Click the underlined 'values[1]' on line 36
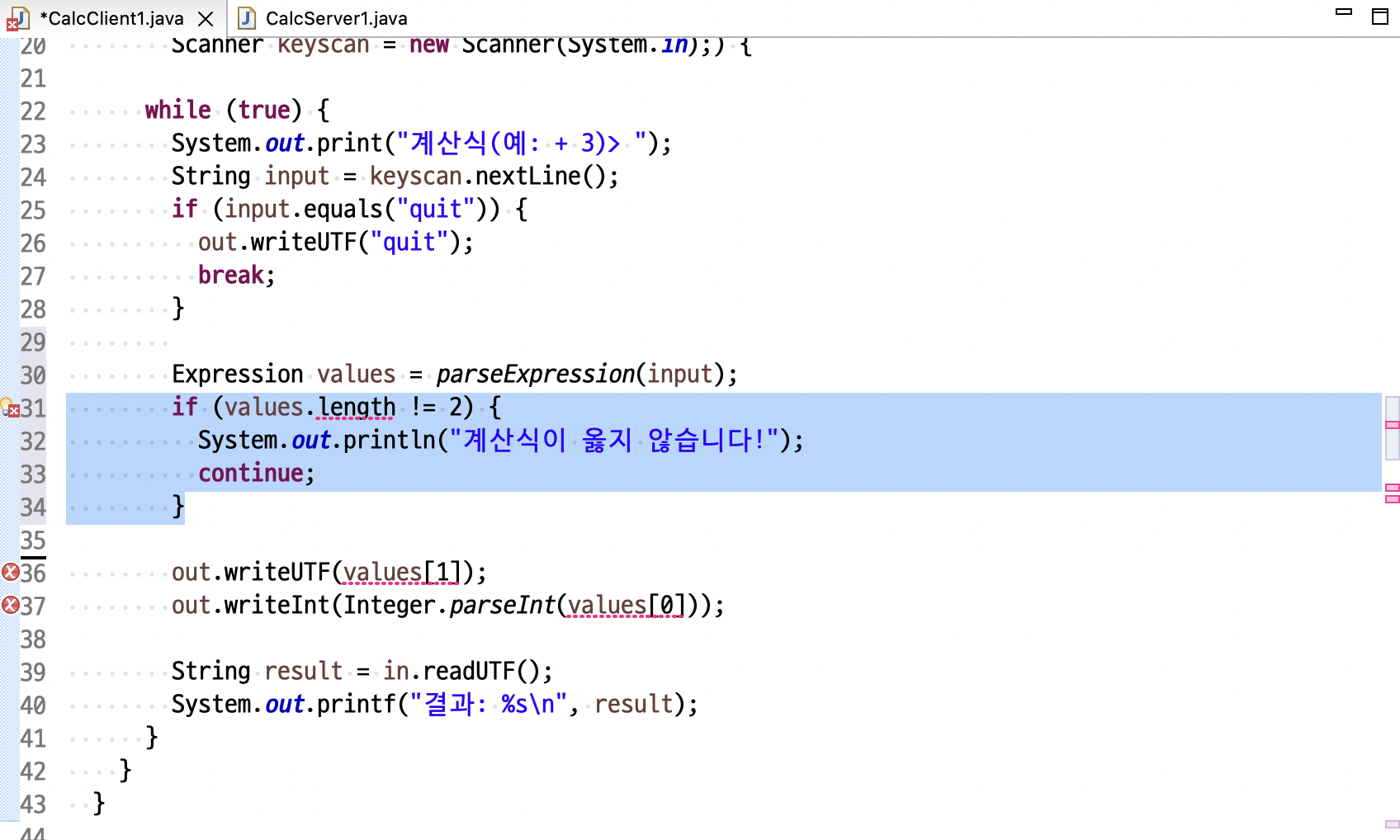Viewport: 1400px width, 840px height. coord(402,572)
